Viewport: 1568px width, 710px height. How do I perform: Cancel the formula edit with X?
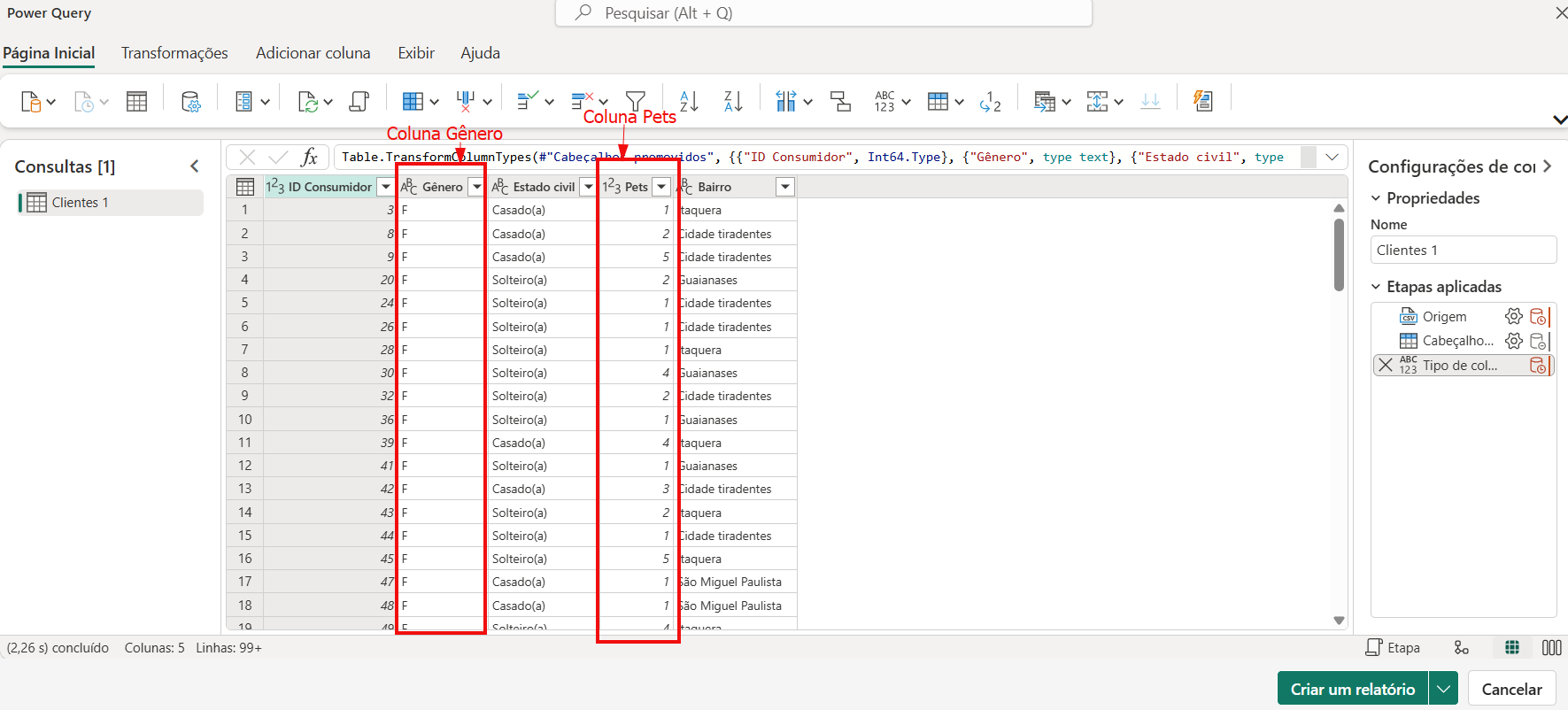click(247, 158)
